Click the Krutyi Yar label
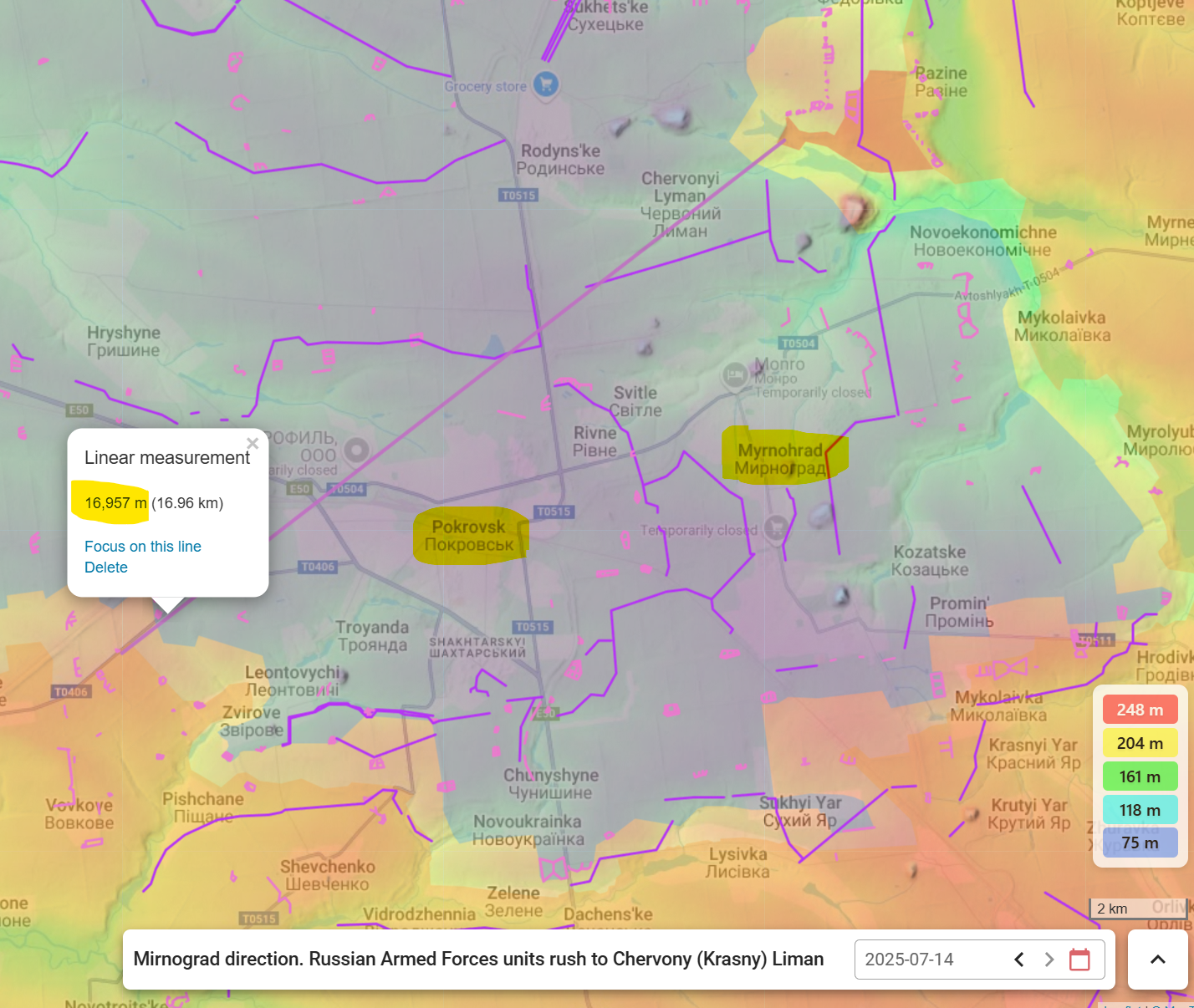 click(1029, 813)
